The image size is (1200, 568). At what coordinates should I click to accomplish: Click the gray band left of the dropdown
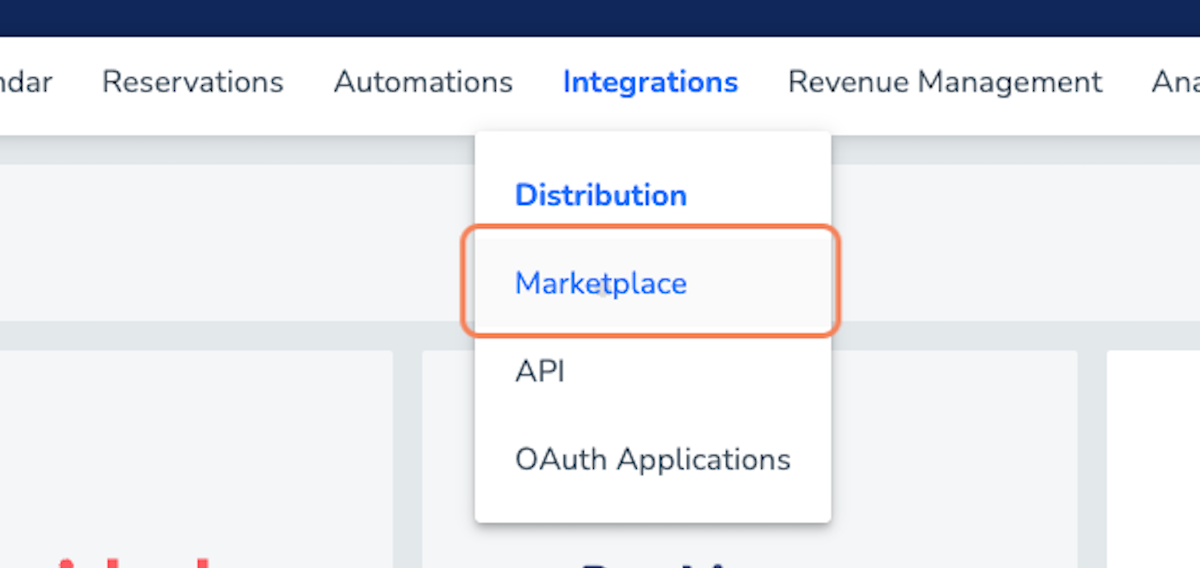click(x=230, y=240)
